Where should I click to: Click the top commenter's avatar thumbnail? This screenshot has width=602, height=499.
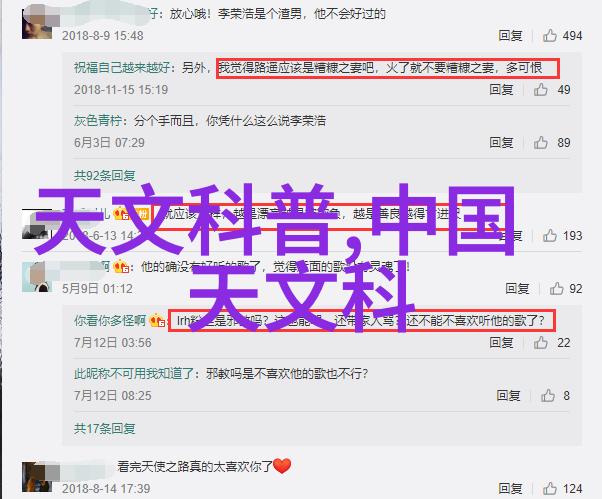click(37, 25)
